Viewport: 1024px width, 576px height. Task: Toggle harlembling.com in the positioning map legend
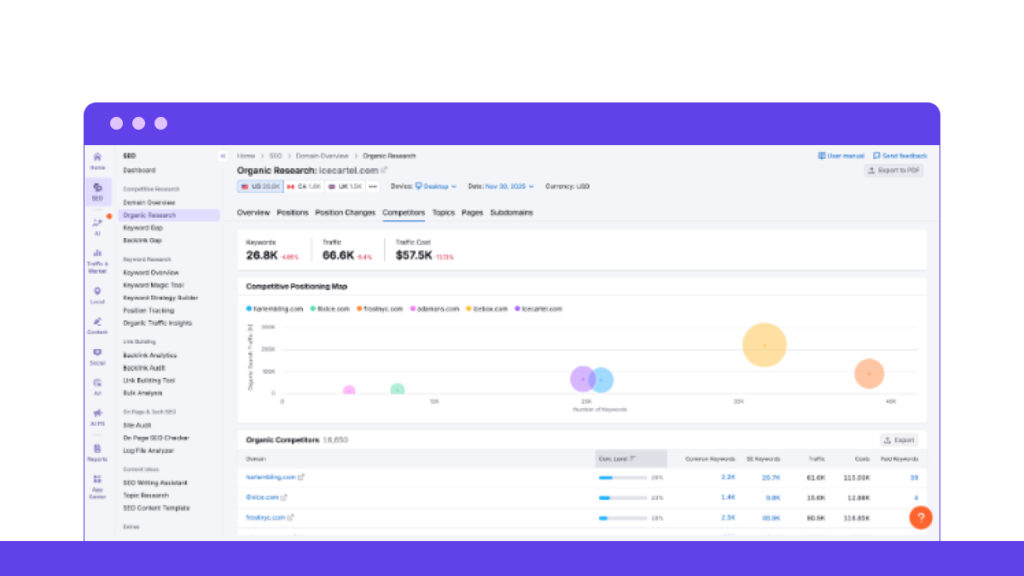[x=278, y=309]
